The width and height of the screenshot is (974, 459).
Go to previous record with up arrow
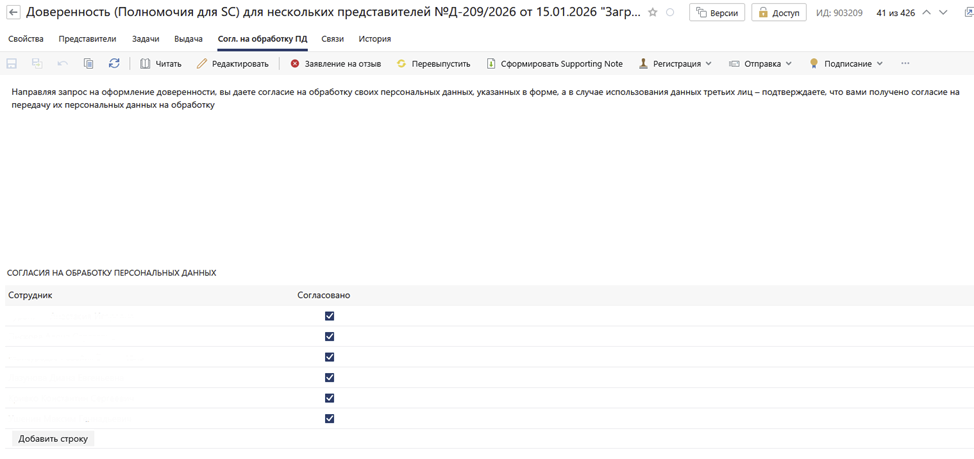pyautogui.click(x=926, y=13)
